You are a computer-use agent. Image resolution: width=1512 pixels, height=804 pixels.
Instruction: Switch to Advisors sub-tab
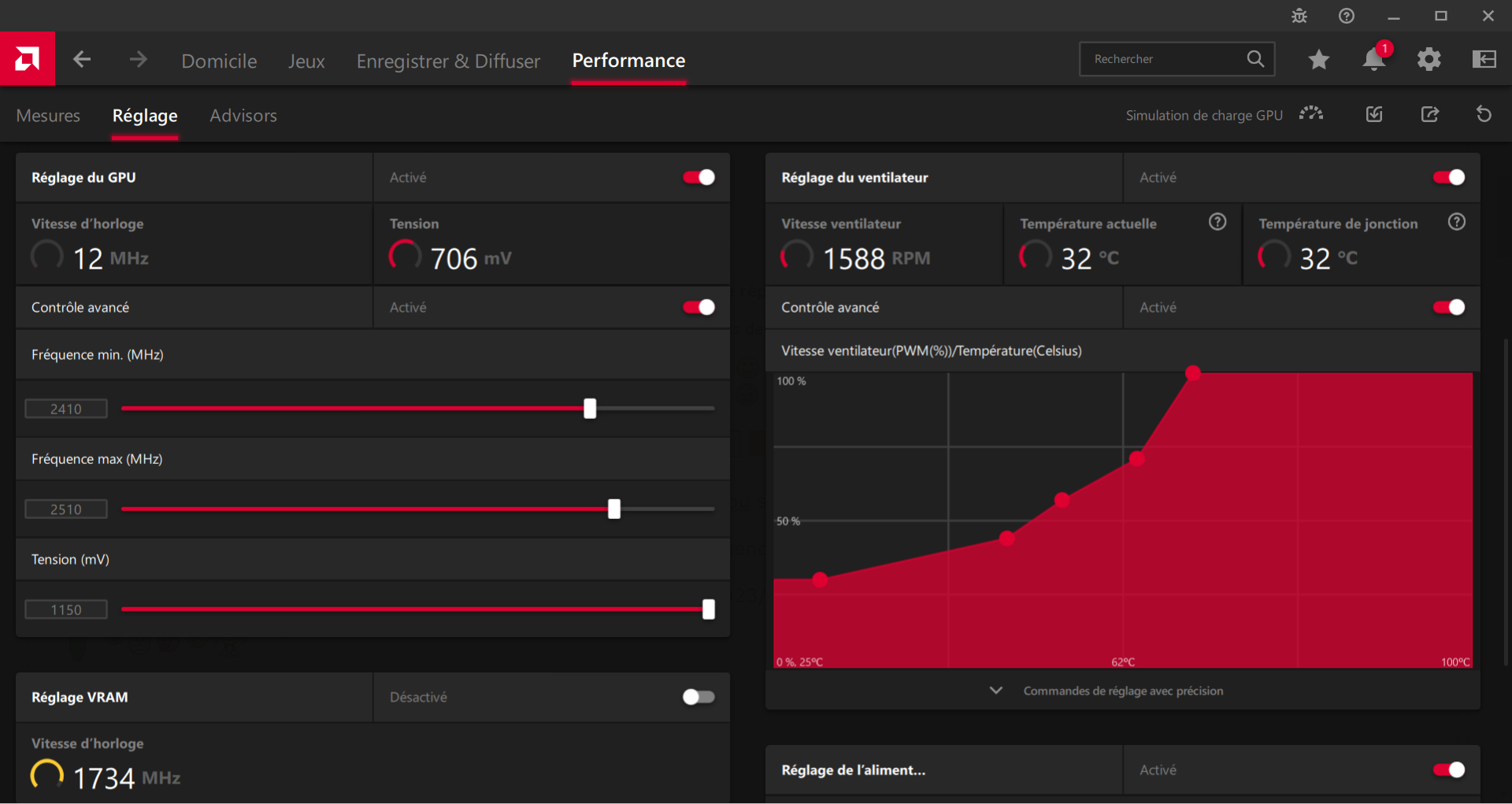(x=243, y=116)
